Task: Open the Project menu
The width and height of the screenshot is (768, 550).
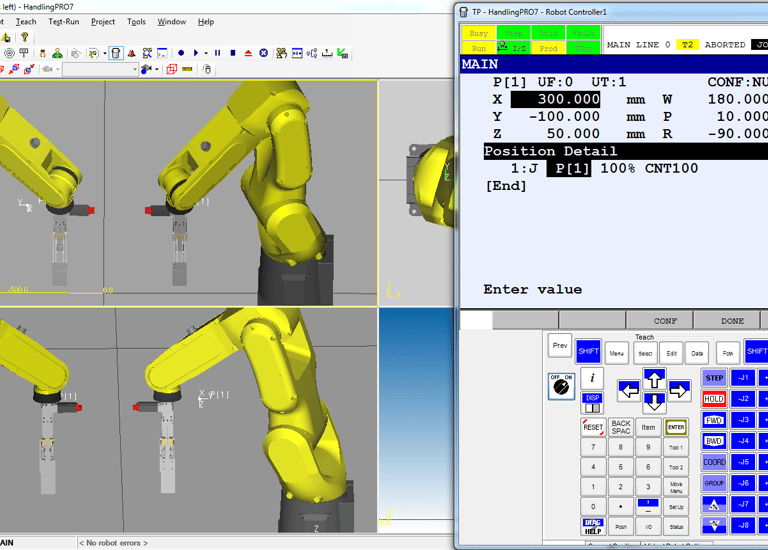Action: [x=103, y=22]
